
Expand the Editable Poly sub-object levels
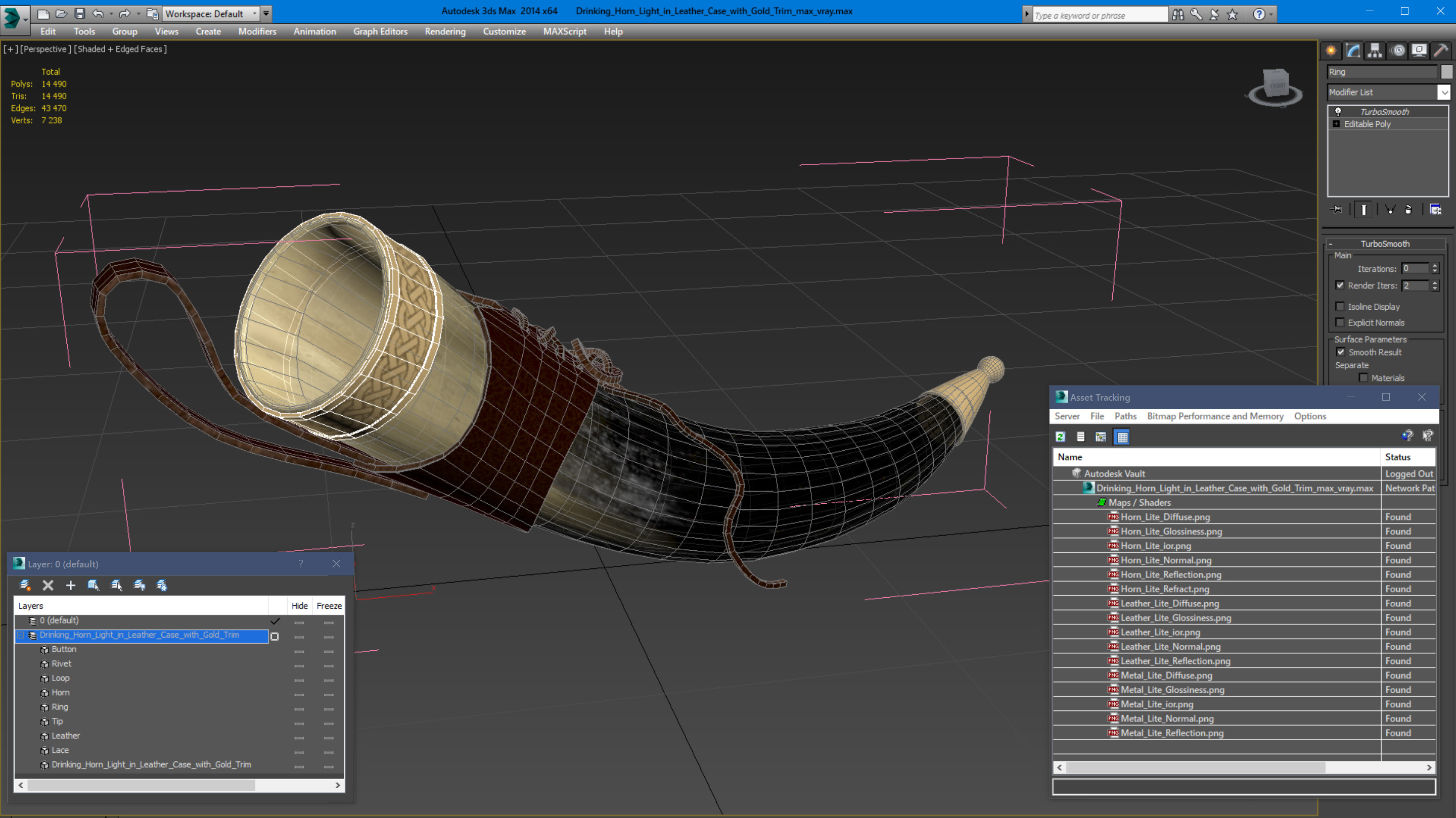point(1336,124)
